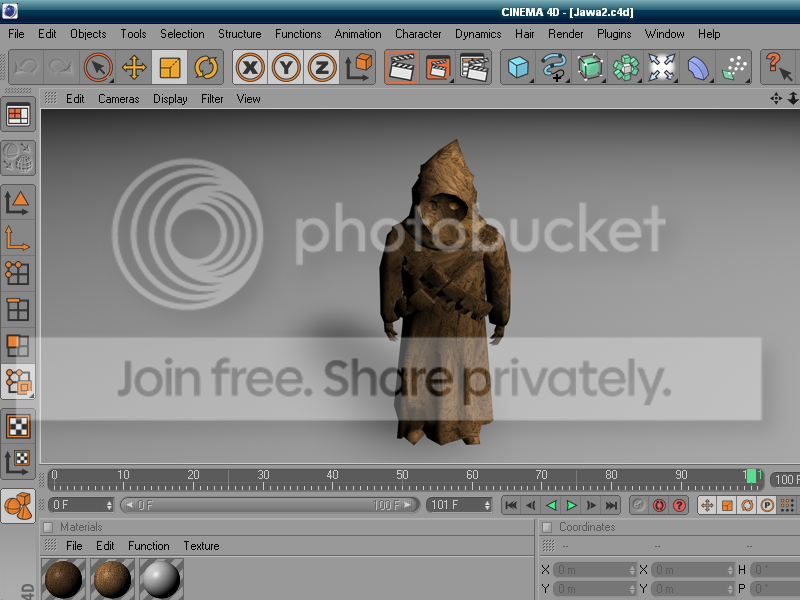Go to start of animation
Image resolution: width=800 pixels, height=600 pixels.
coord(511,505)
